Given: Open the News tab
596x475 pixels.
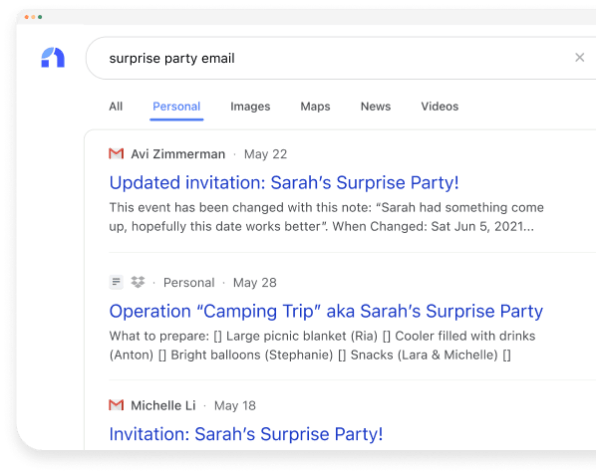Looking at the screenshot, I should (376, 106).
